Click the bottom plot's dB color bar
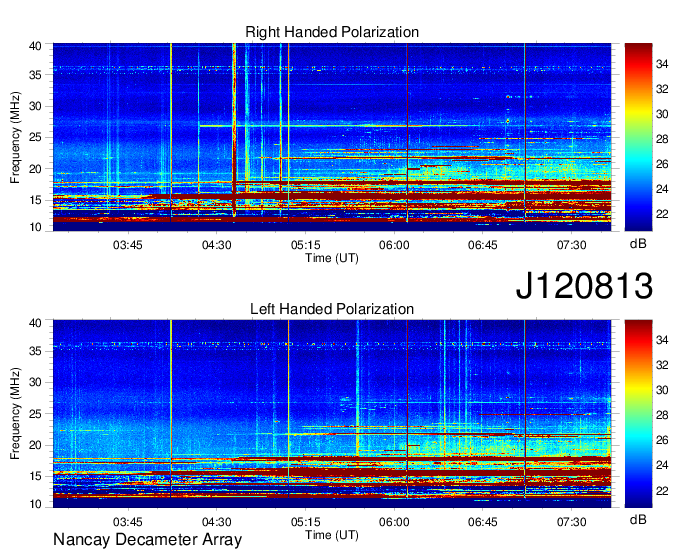Image resolution: width=680 pixels, height=552 pixels. 638,414
